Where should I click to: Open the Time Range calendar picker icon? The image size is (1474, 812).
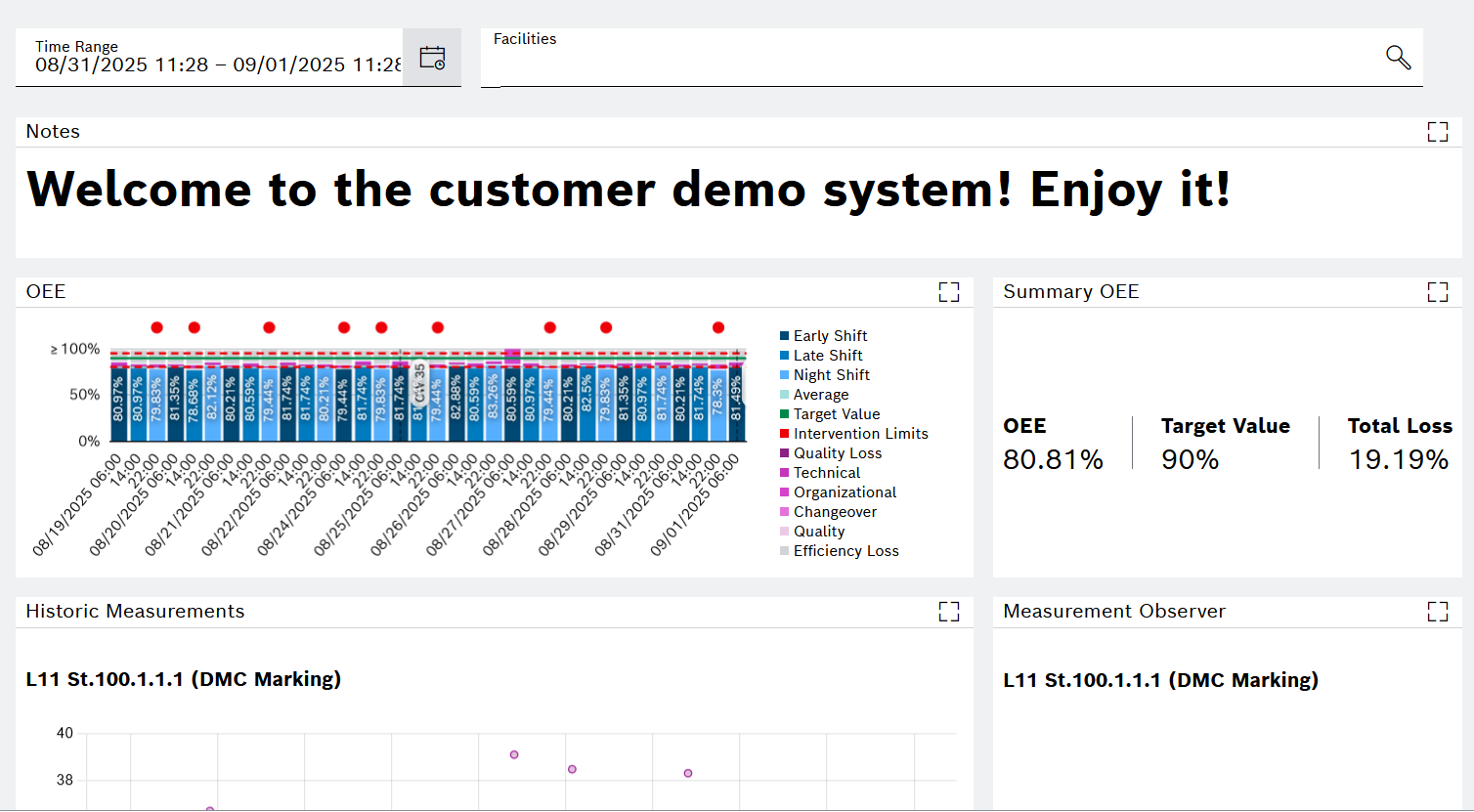tap(431, 57)
